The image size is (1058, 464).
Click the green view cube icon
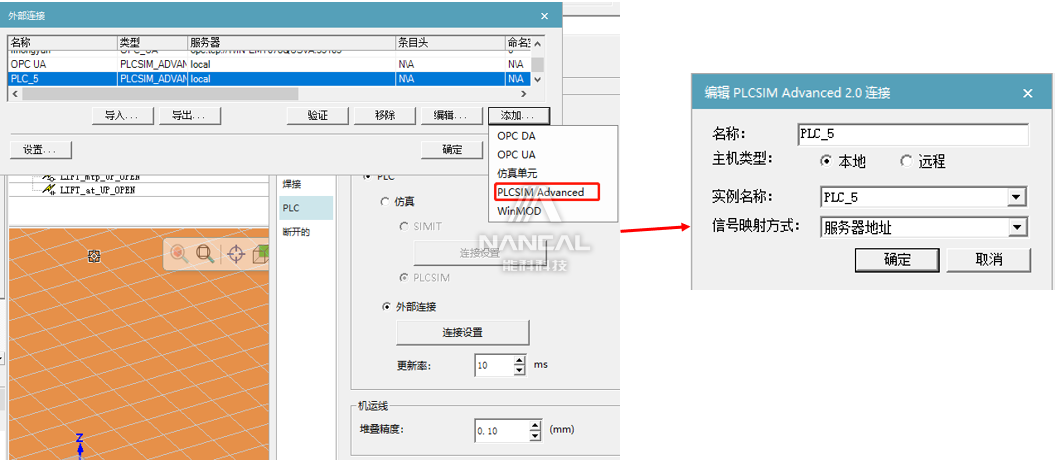tap(261, 254)
